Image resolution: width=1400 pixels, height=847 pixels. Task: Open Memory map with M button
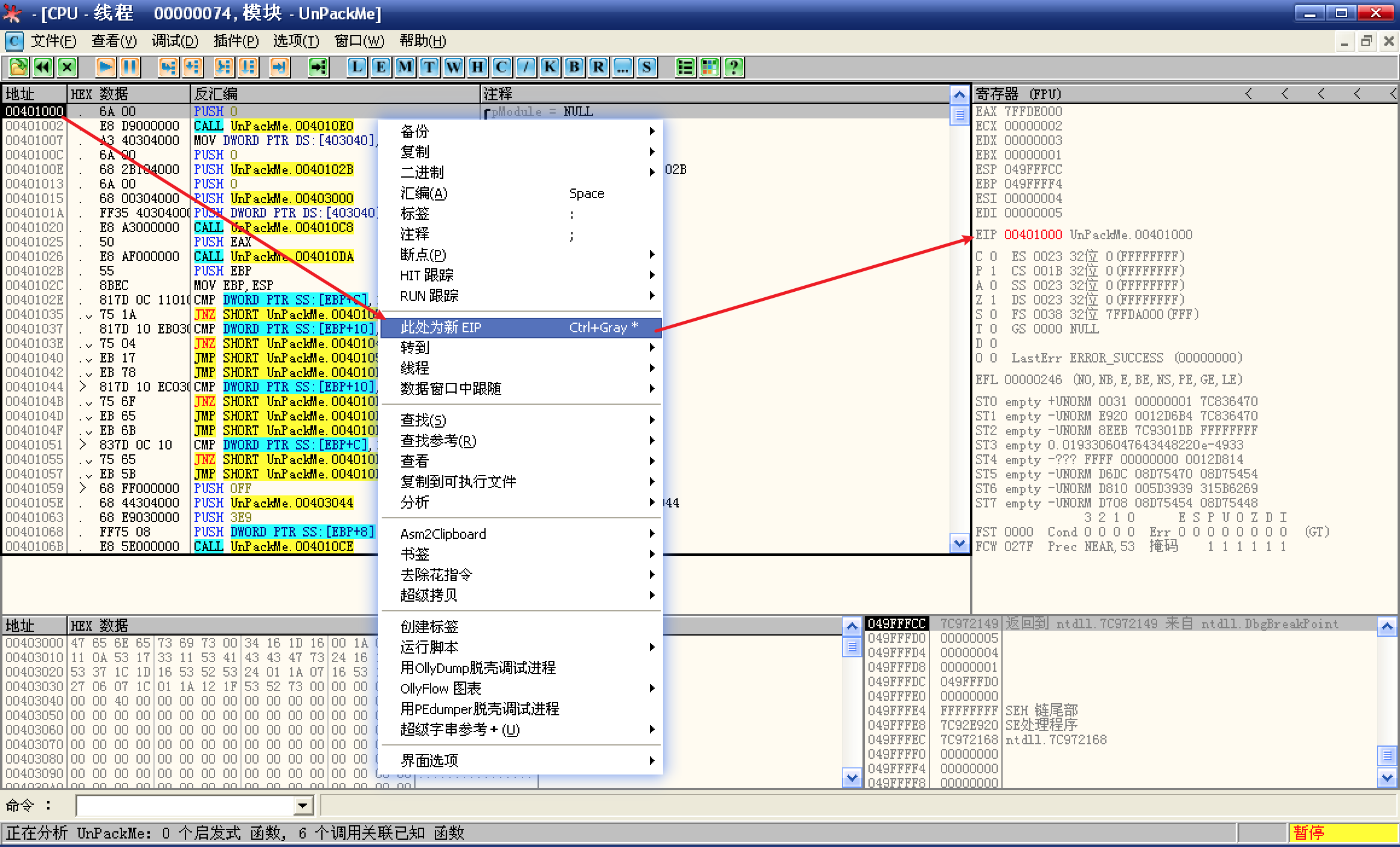tap(405, 66)
